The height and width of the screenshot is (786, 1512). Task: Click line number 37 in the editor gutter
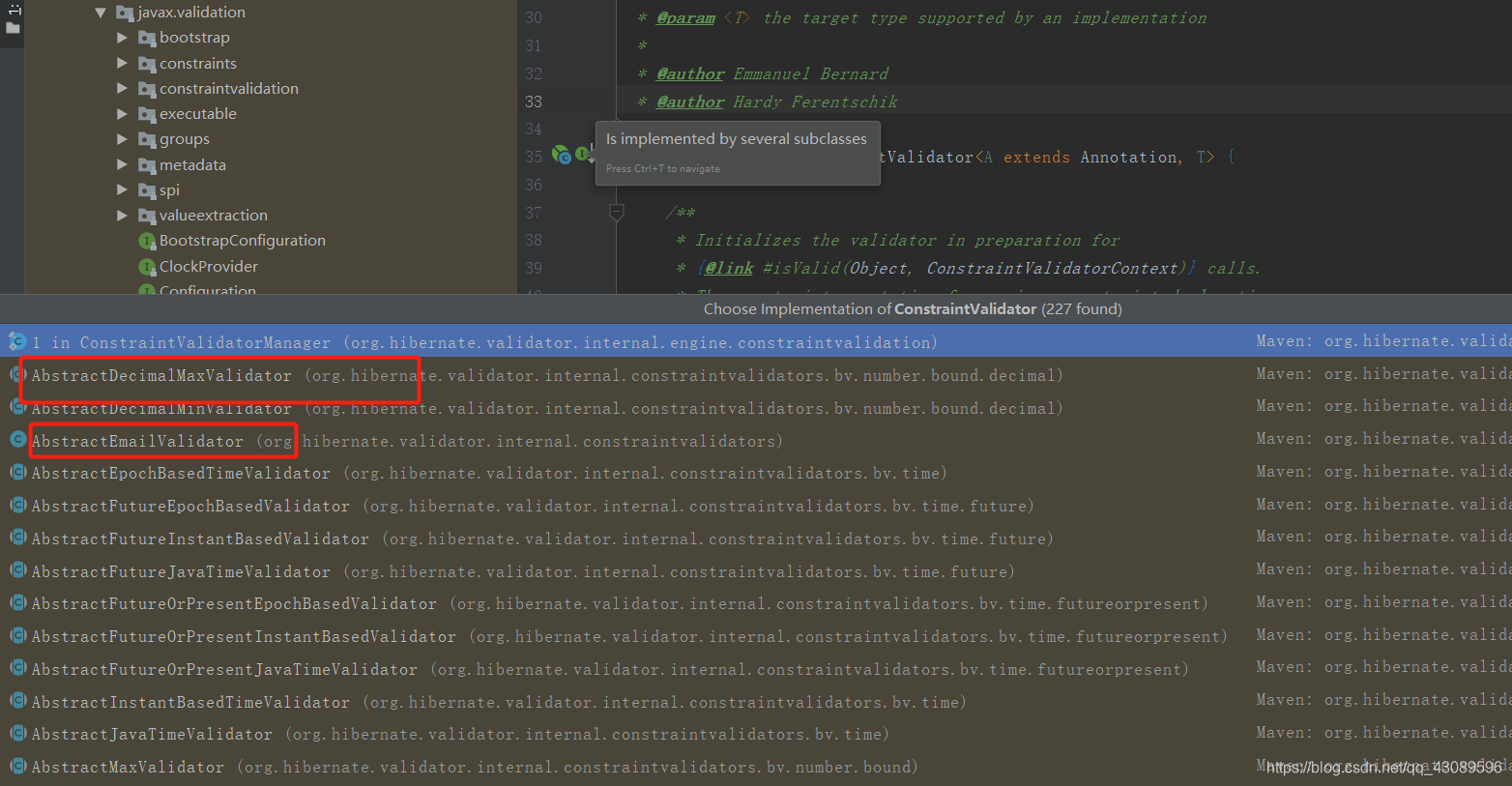(x=534, y=213)
